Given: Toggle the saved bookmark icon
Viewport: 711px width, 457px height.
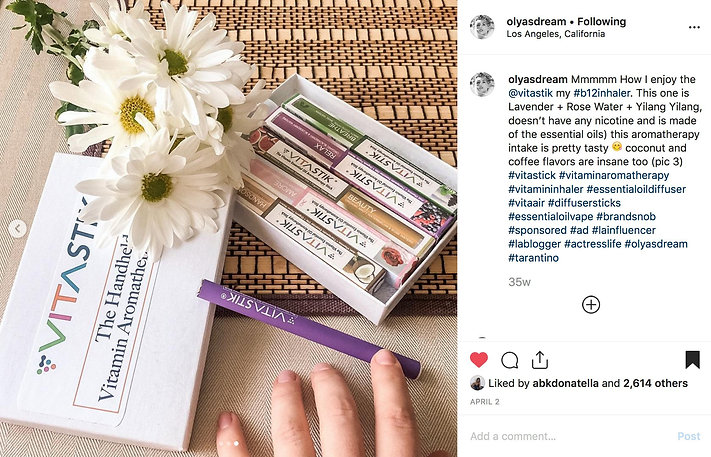Looking at the screenshot, I should [x=692, y=360].
